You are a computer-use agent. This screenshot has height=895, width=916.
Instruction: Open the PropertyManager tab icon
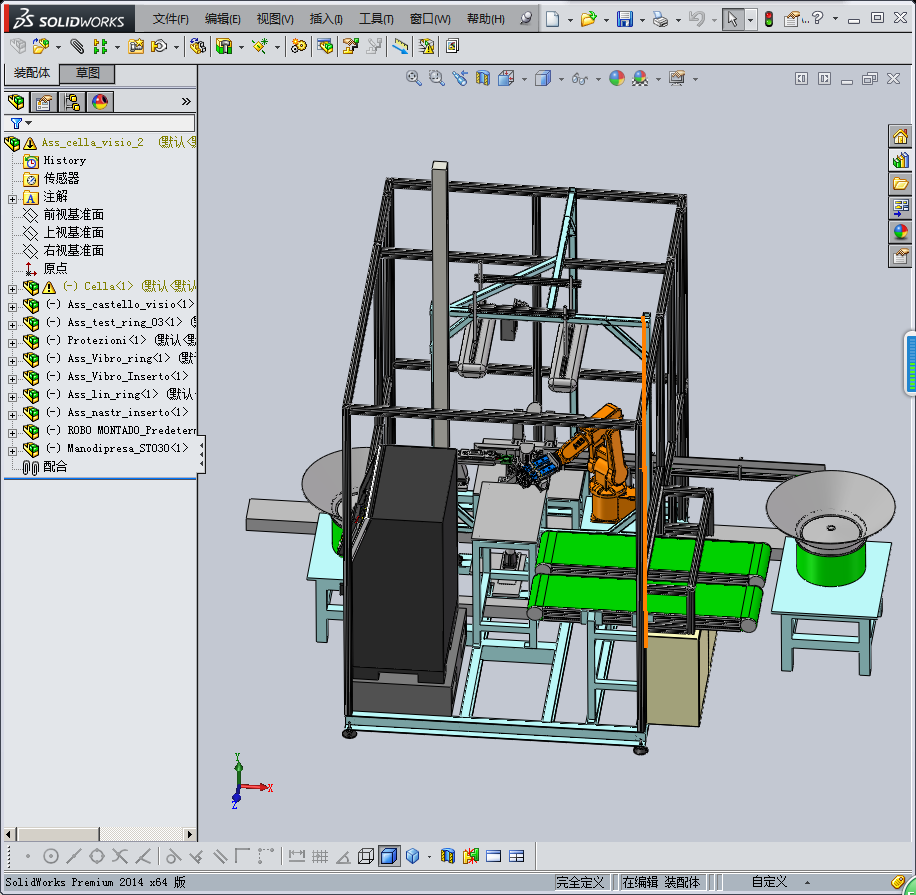pos(44,101)
